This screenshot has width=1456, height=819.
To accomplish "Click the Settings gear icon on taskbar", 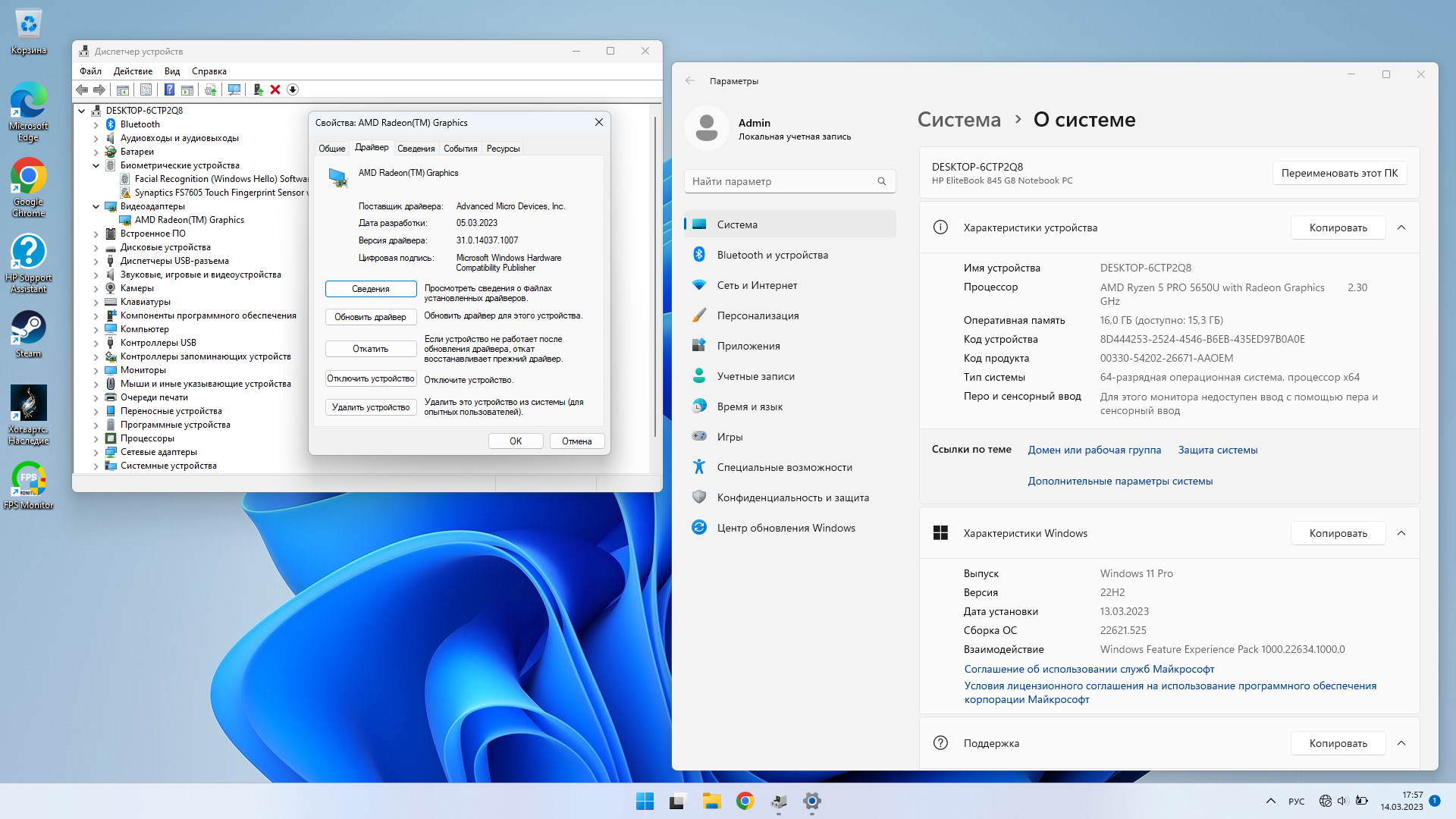I will tap(812, 801).
